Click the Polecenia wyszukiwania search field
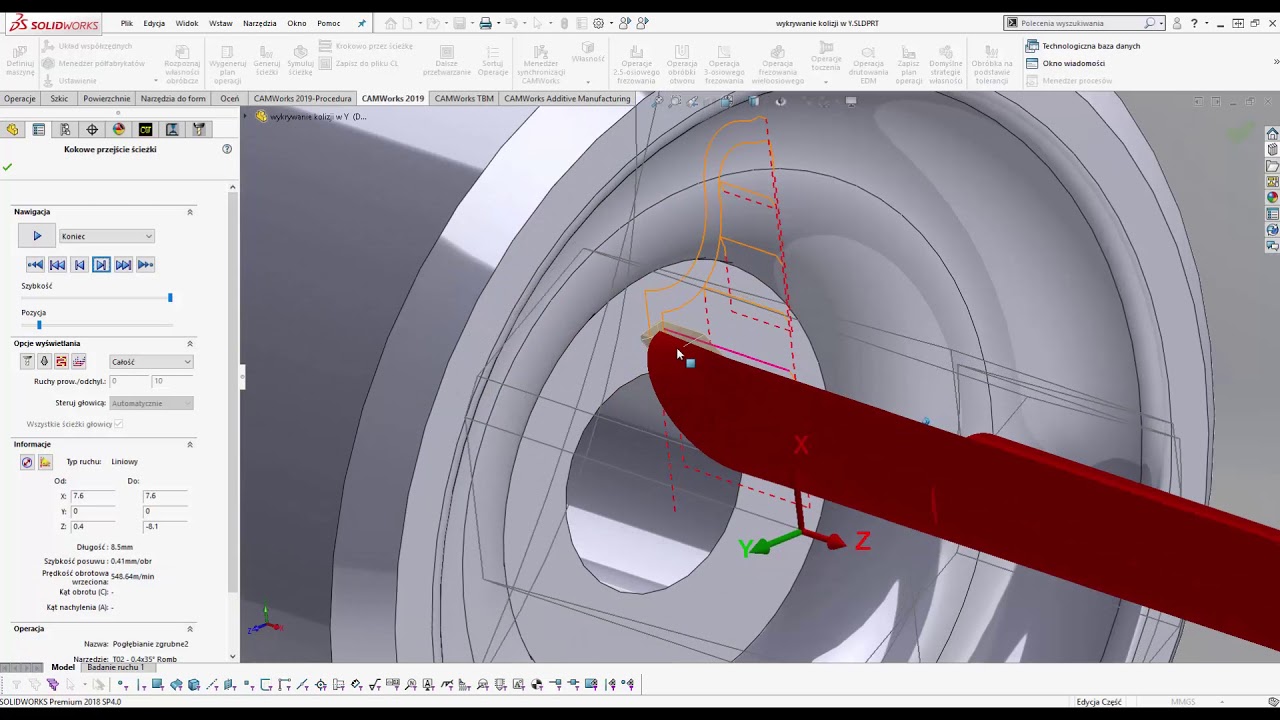Viewport: 1280px width, 720px height. pos(1084,23)
